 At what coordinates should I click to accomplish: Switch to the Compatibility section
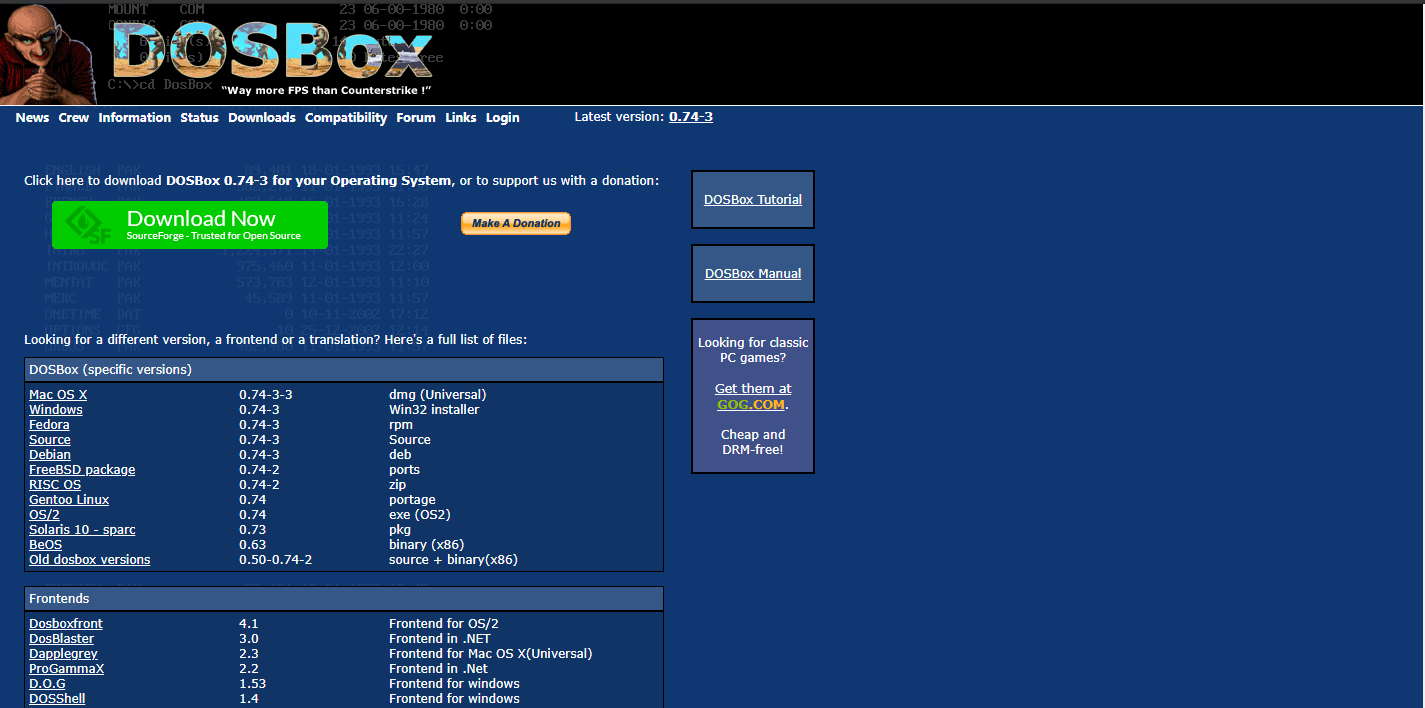coord(346,117)
